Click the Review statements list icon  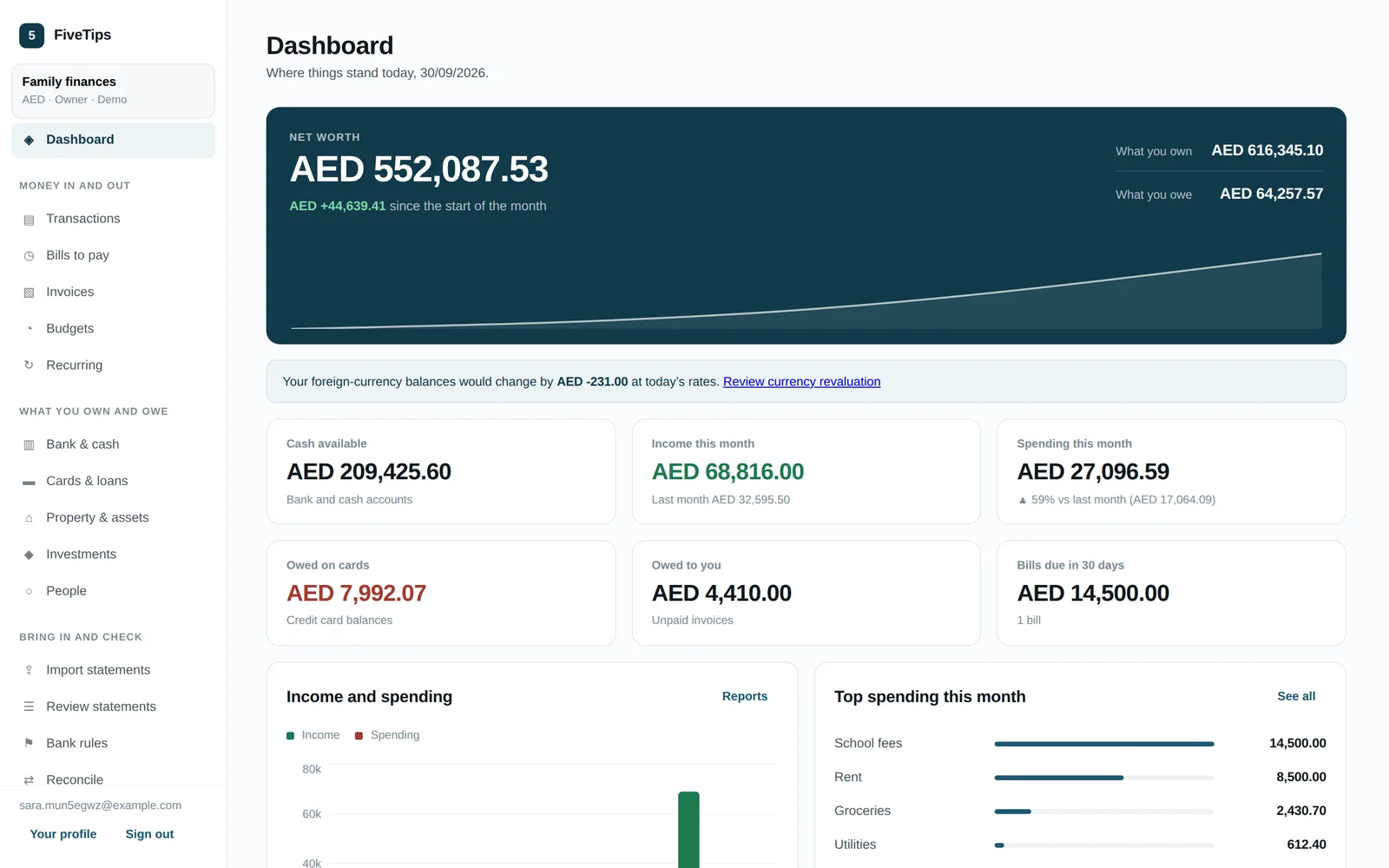29,707
